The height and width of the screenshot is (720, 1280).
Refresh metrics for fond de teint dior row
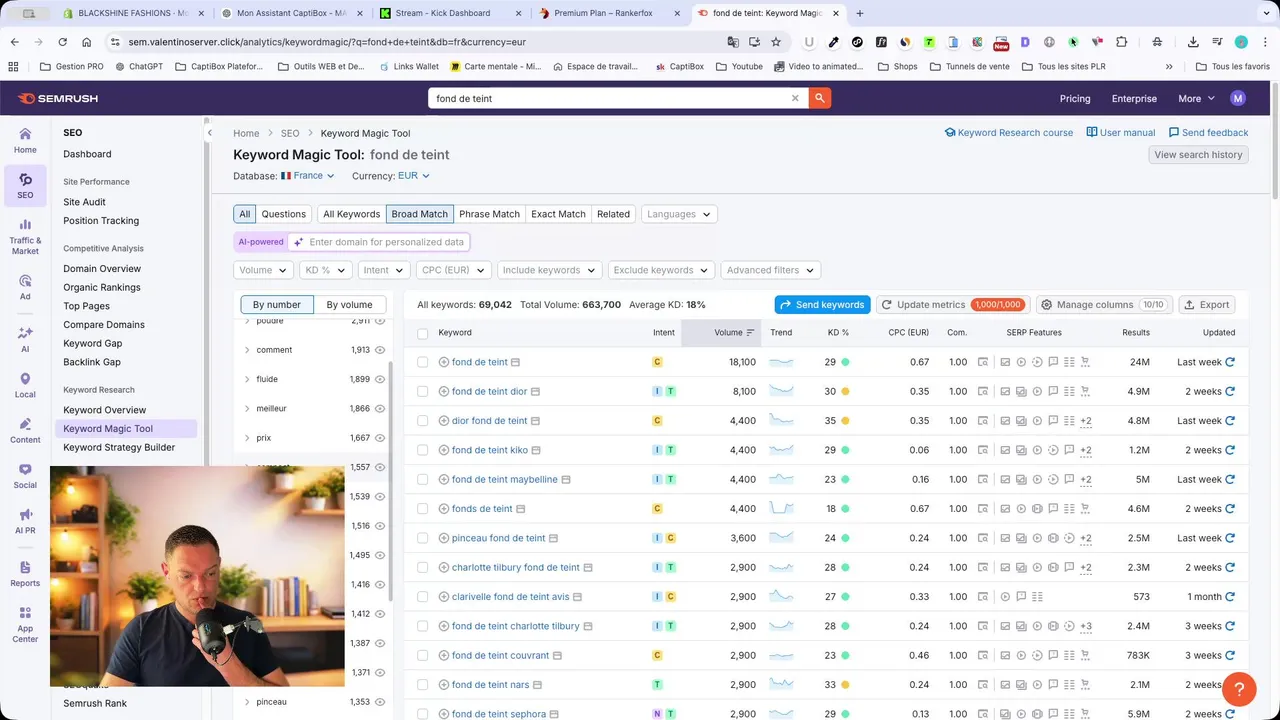[x=1230, y=391]
